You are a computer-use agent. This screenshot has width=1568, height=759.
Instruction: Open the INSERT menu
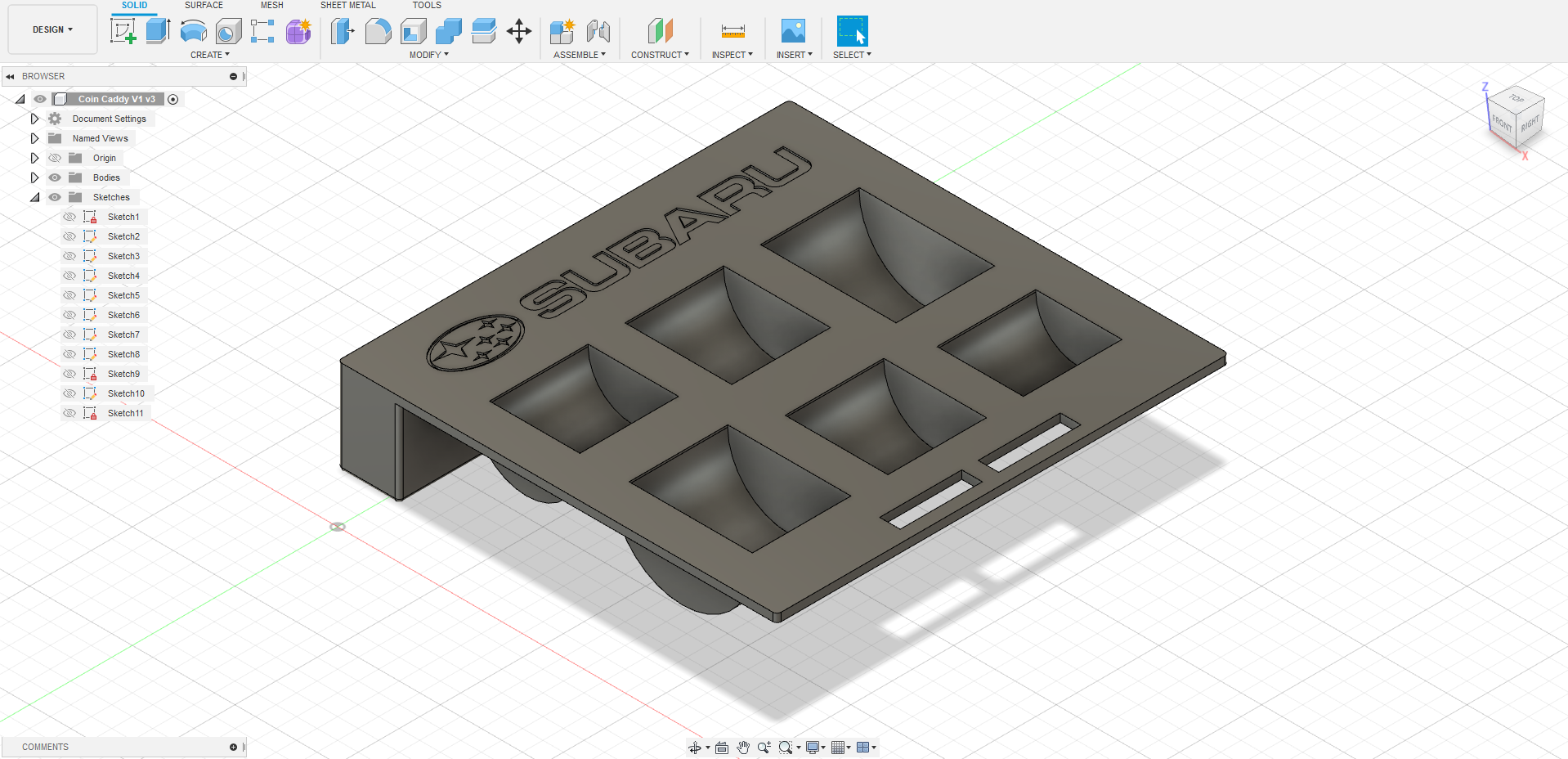click(795, 55)
